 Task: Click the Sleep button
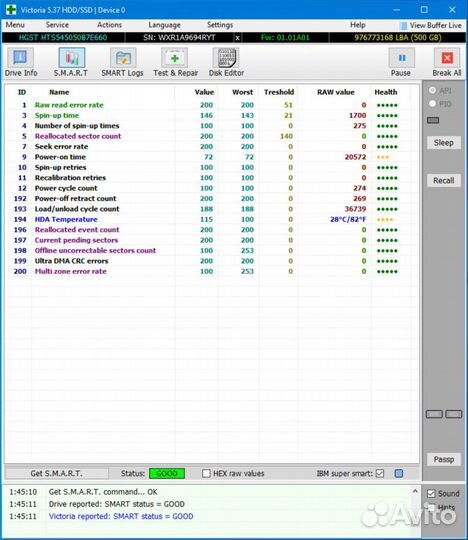tap(444, 143)
